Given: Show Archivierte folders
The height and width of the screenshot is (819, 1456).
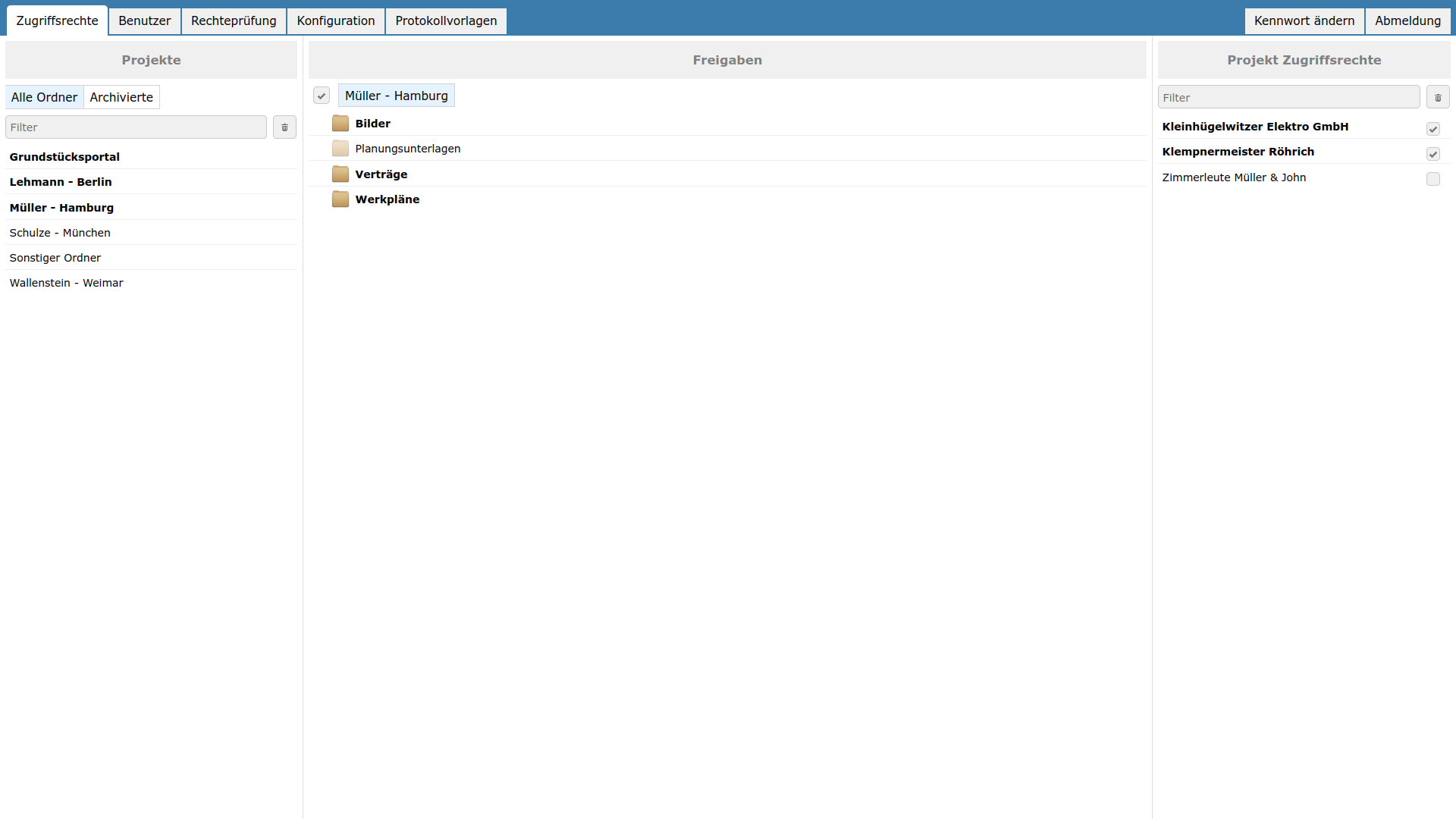Looking at the screenshot, I should tap(121, 97).
